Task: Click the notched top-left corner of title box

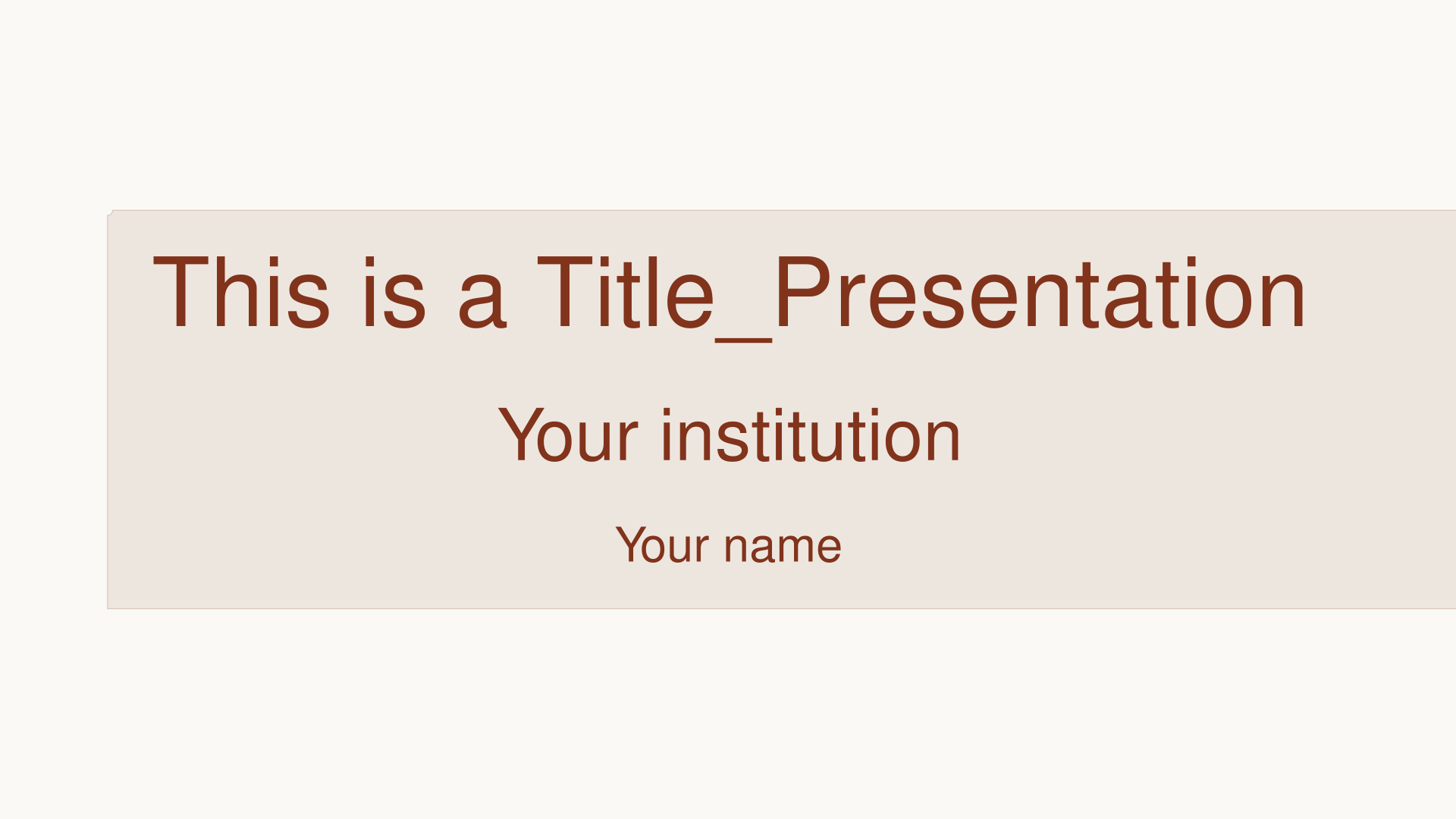Action: coord(110,213)
